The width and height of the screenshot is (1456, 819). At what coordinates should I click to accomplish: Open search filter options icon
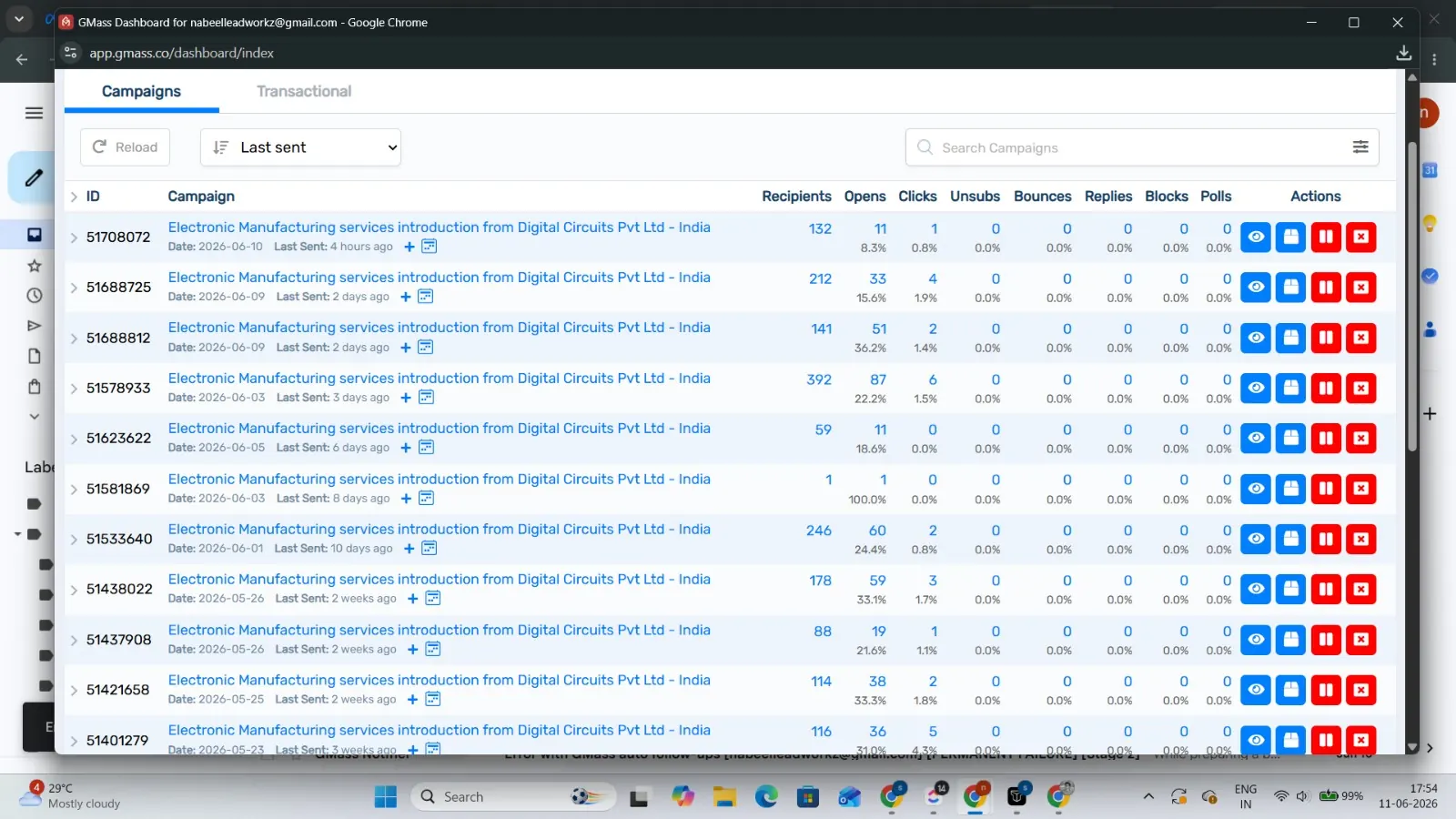pos(1360,147)
